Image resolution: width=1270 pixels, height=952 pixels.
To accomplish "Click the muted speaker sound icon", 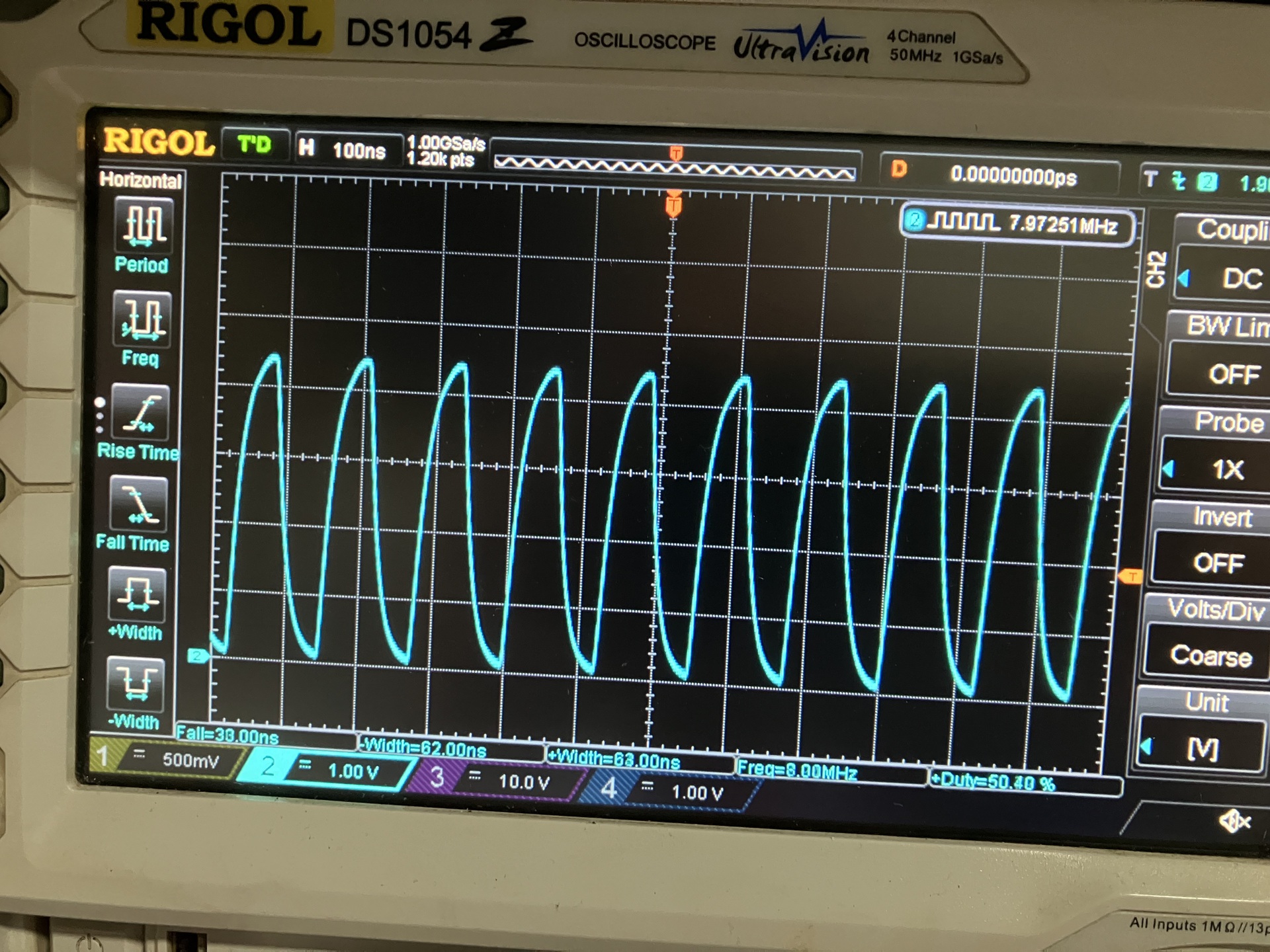I will (1234, 822).
